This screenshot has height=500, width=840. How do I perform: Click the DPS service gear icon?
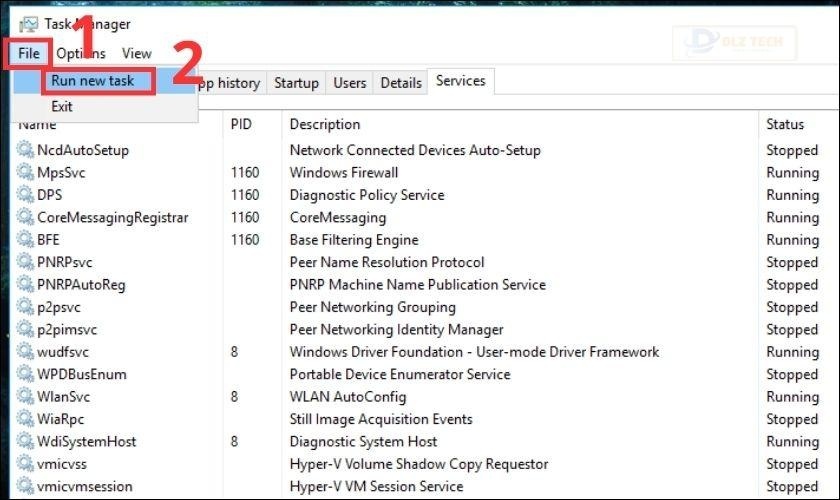point(25,195)
